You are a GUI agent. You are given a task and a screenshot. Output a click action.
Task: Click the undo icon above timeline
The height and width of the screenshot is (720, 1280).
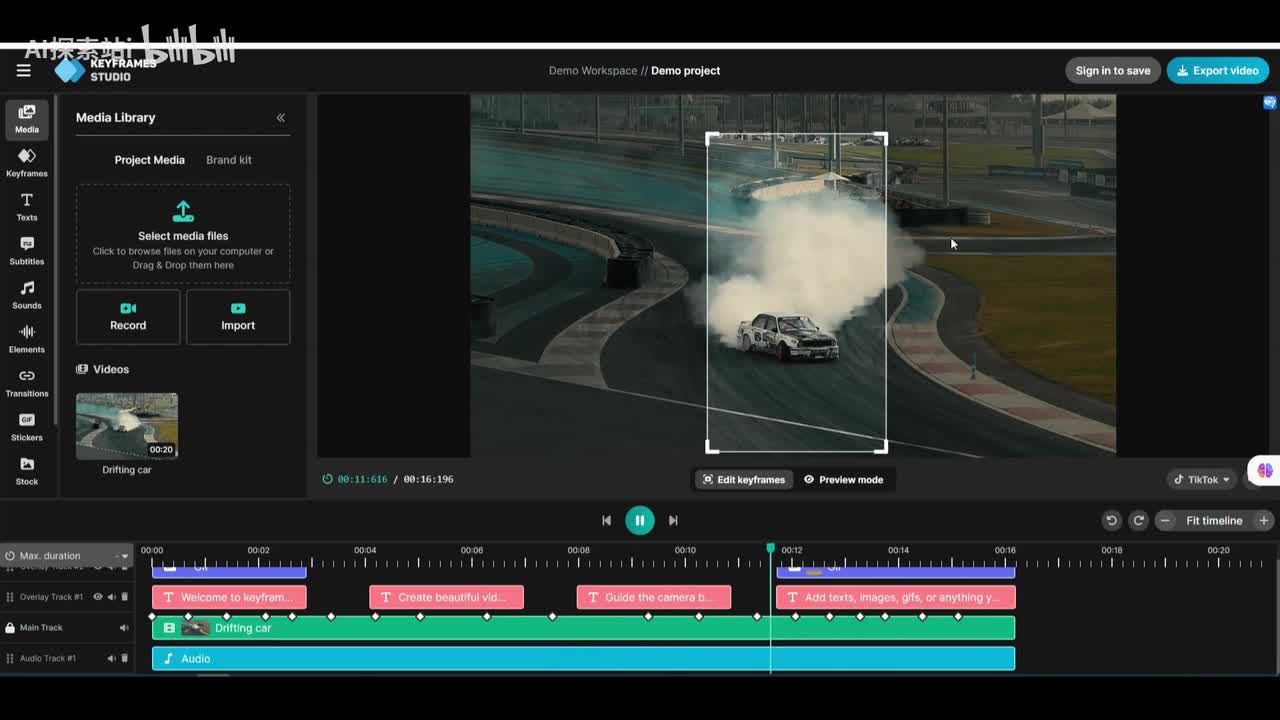tap(1111, 520)
